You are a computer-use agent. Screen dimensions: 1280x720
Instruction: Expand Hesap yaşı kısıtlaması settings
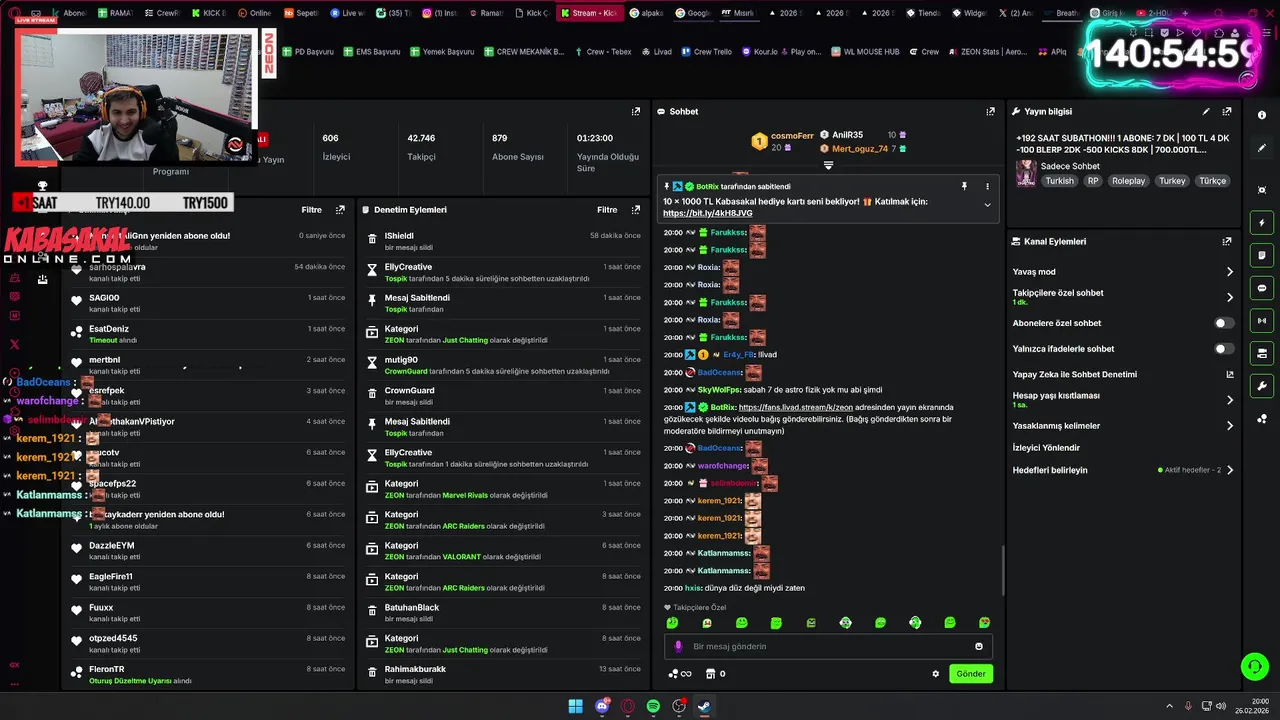(1230, 400)
